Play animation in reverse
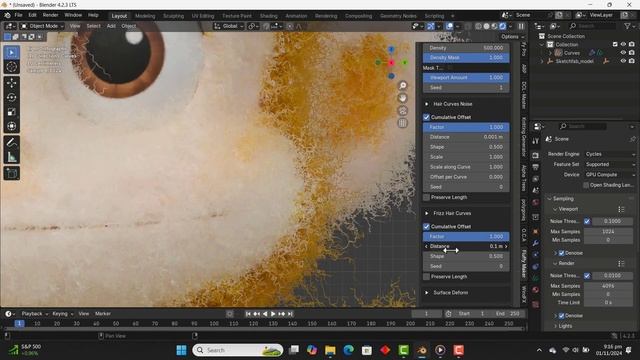Screen dimensions: 640x360 (x=265, y=314)
